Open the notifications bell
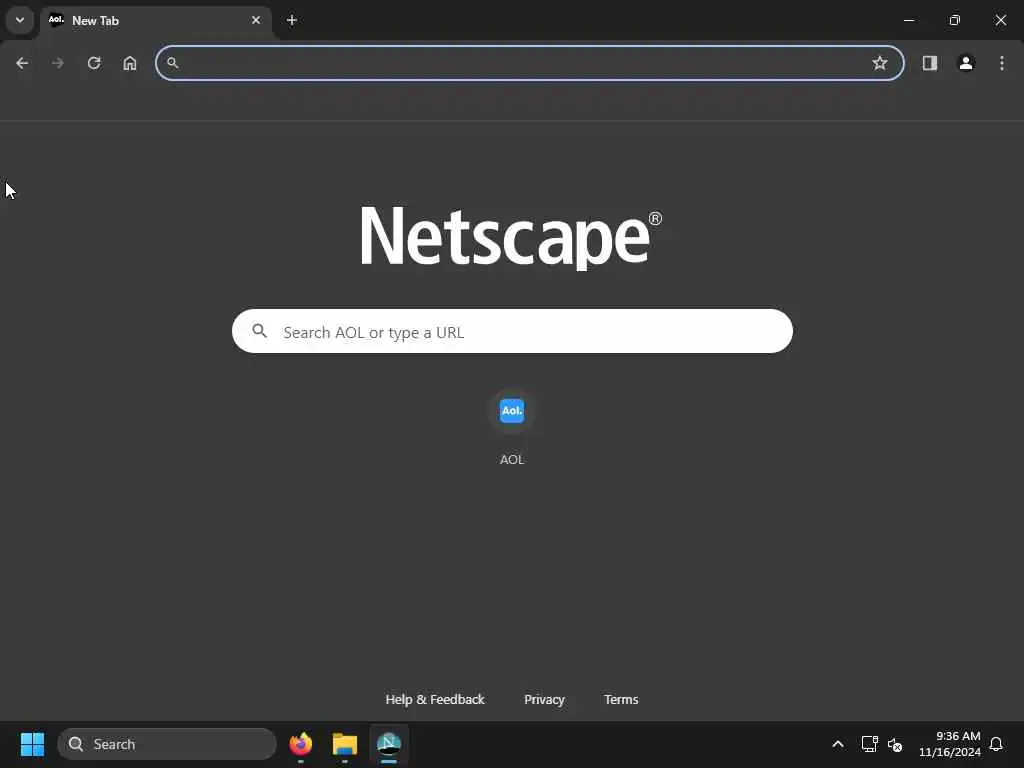 point(996,744)
